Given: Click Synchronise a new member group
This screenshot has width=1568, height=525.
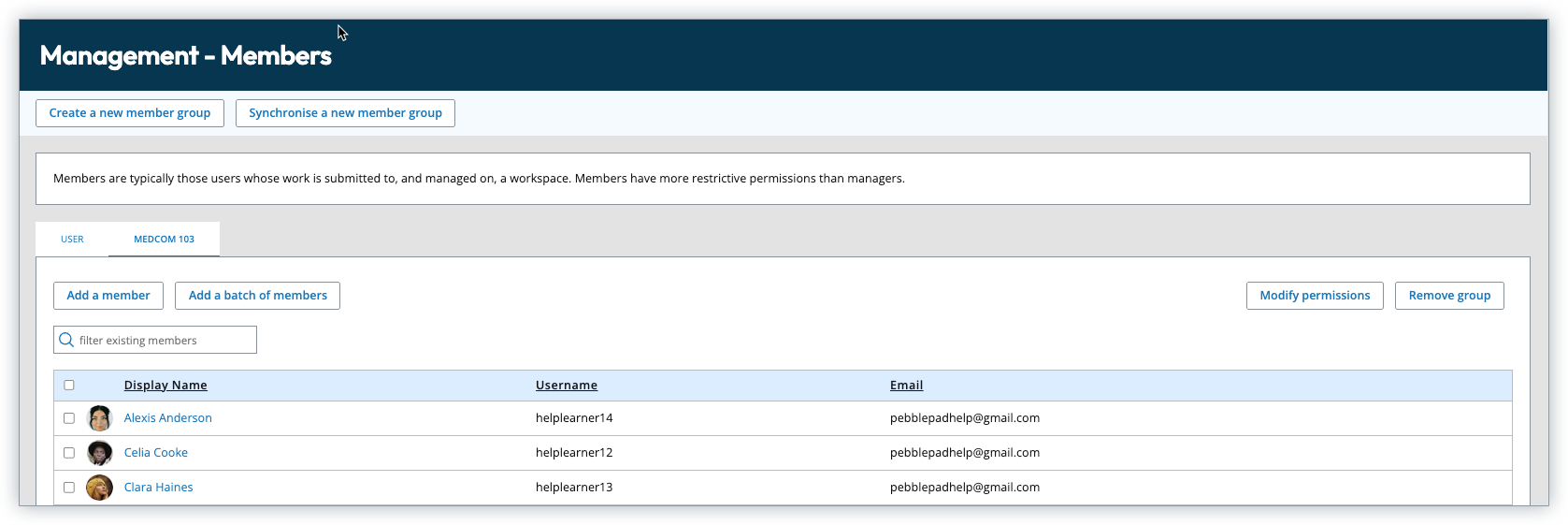Looking at the screenshot, I should (345, 113).
